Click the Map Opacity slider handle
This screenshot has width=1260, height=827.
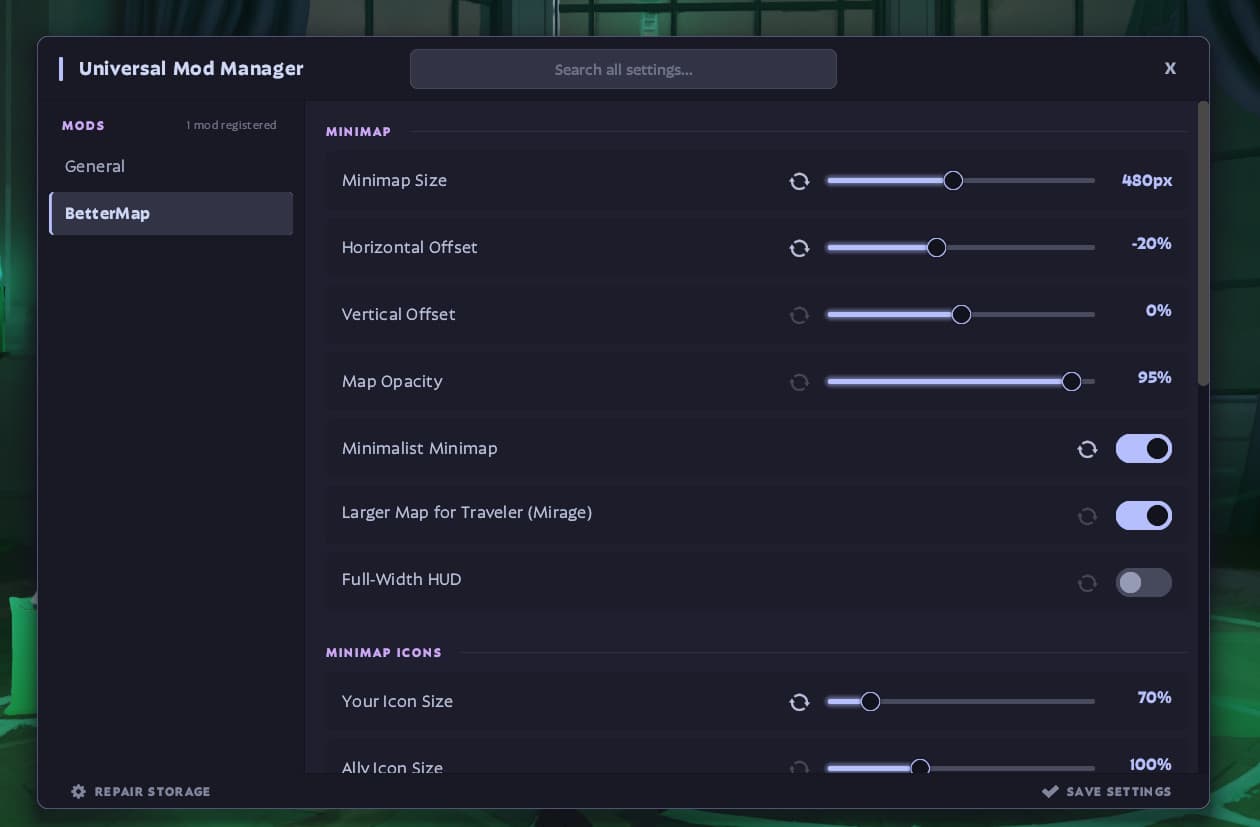coord(1071,382)
